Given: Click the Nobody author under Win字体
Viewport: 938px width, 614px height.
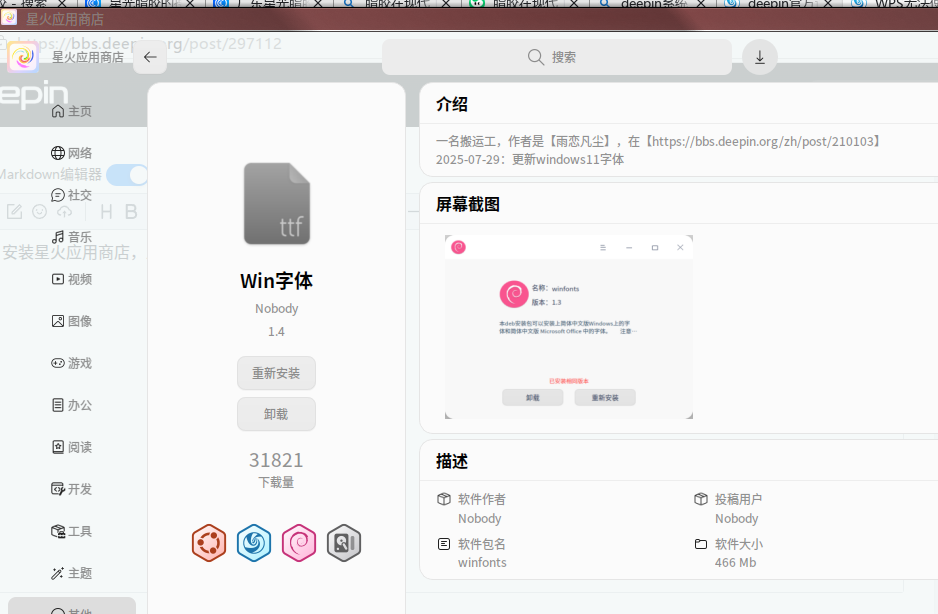Looking at the screenshot, I should tap(276, 309).
